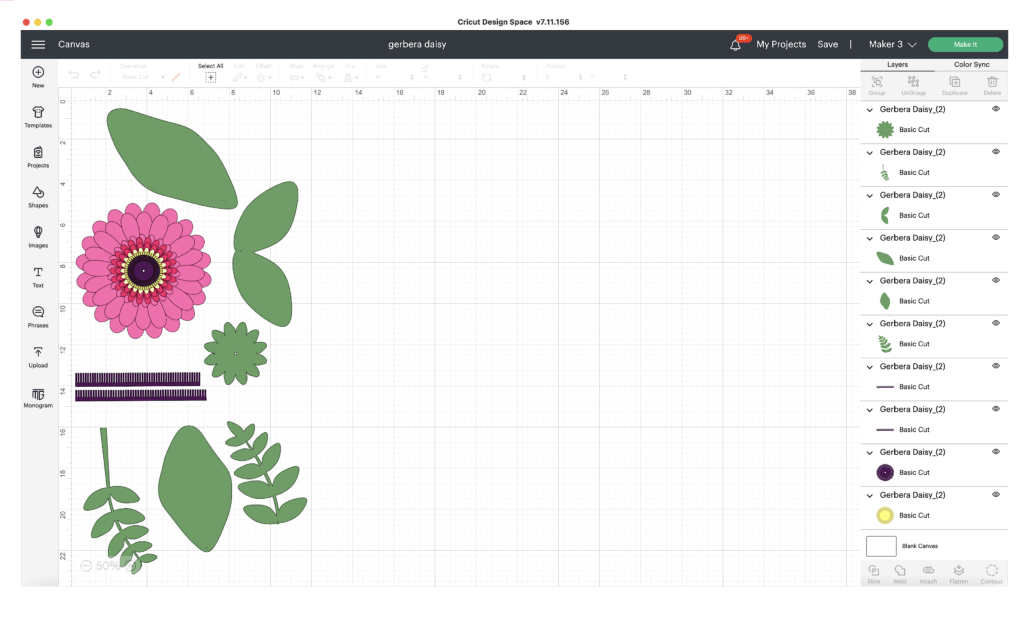
Task: Click the Rotate icon in toolbar
Action: (x=487, y=78)
